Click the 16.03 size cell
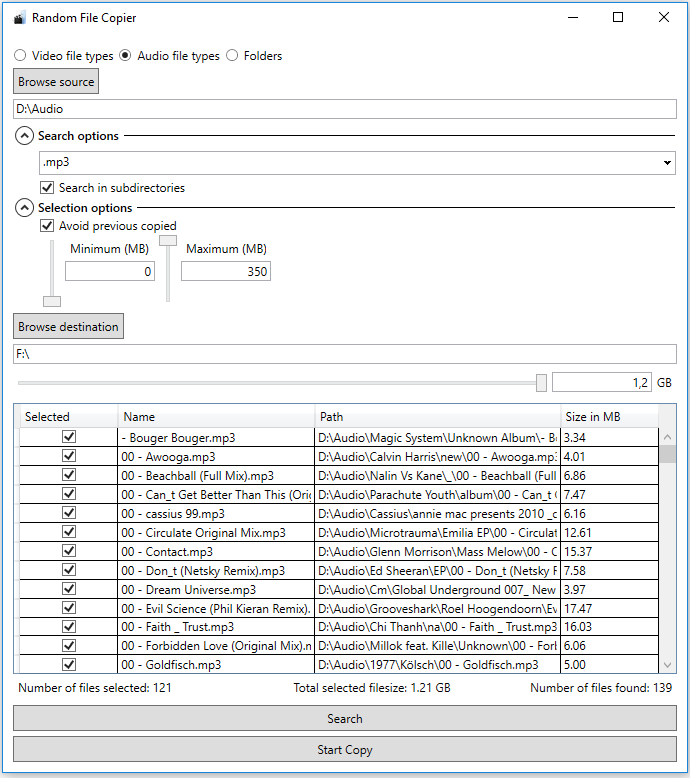The width and height of the screenshot is (690, 778). point(610,627)
